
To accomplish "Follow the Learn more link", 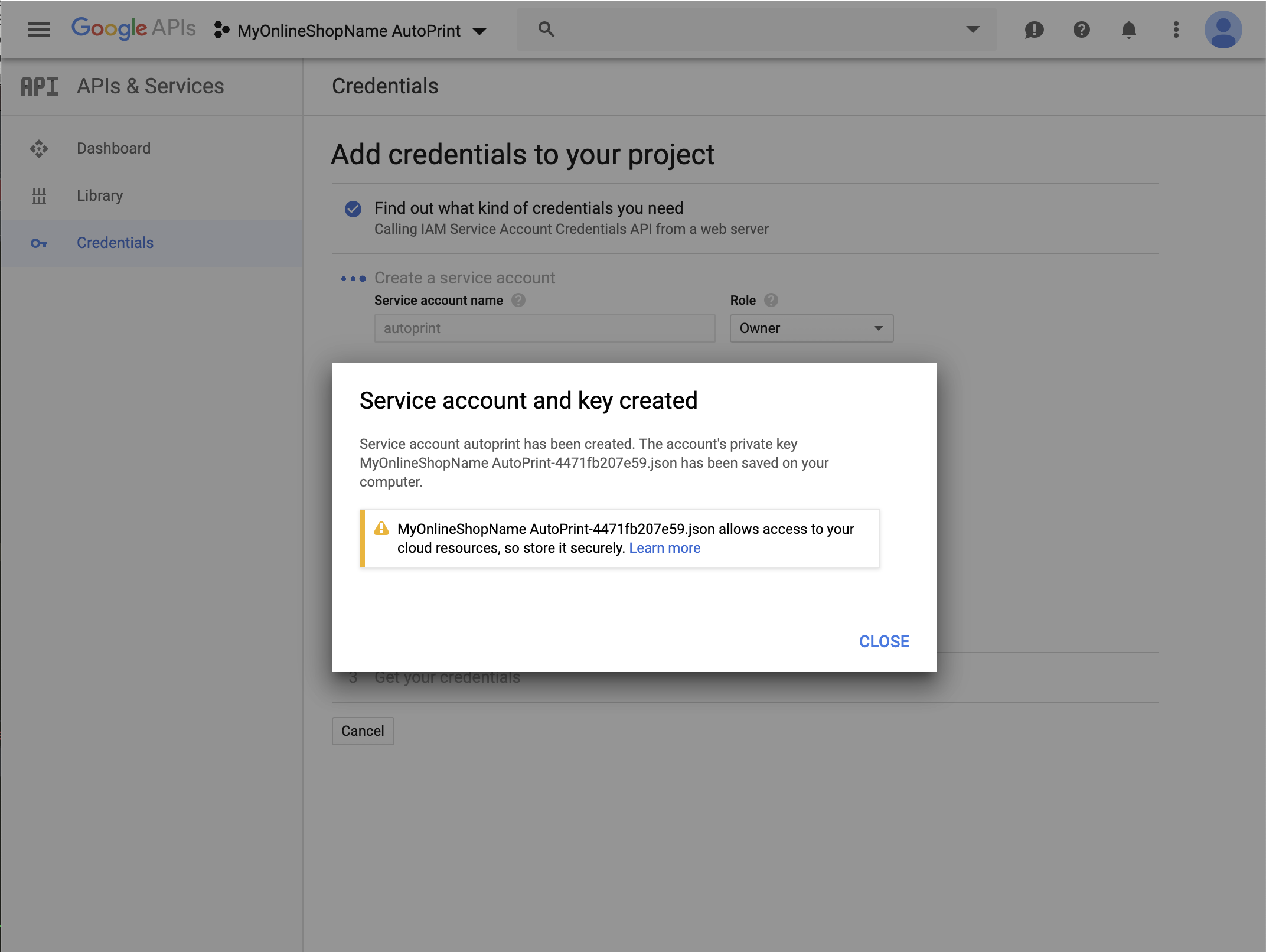I will pos(664,548).
